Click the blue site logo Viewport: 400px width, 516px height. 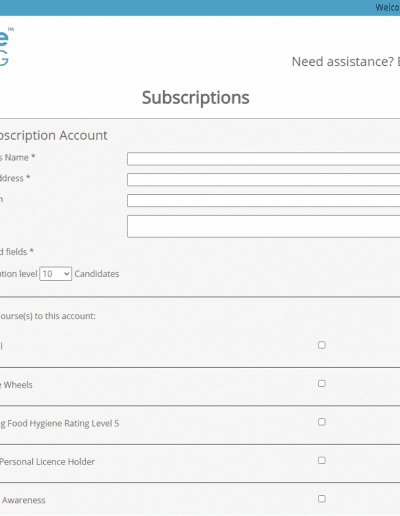pos(6,47)
